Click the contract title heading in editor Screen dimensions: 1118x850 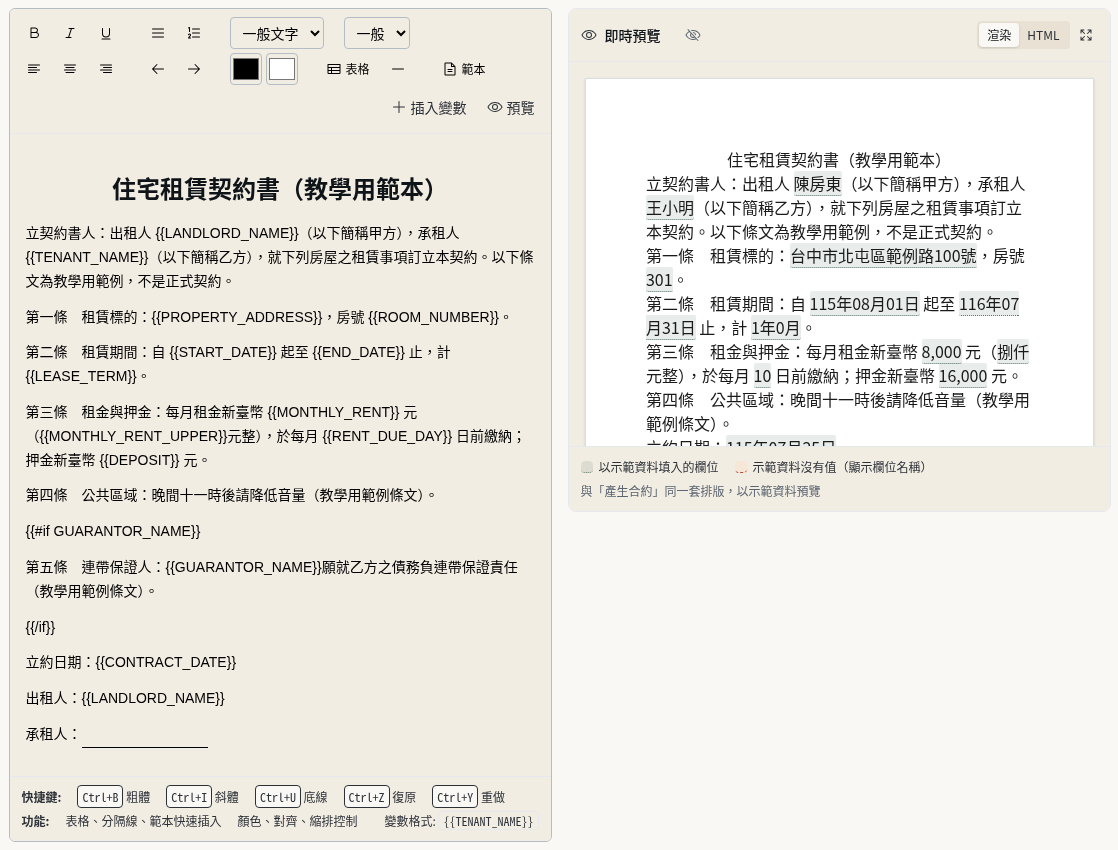(280, 189)
